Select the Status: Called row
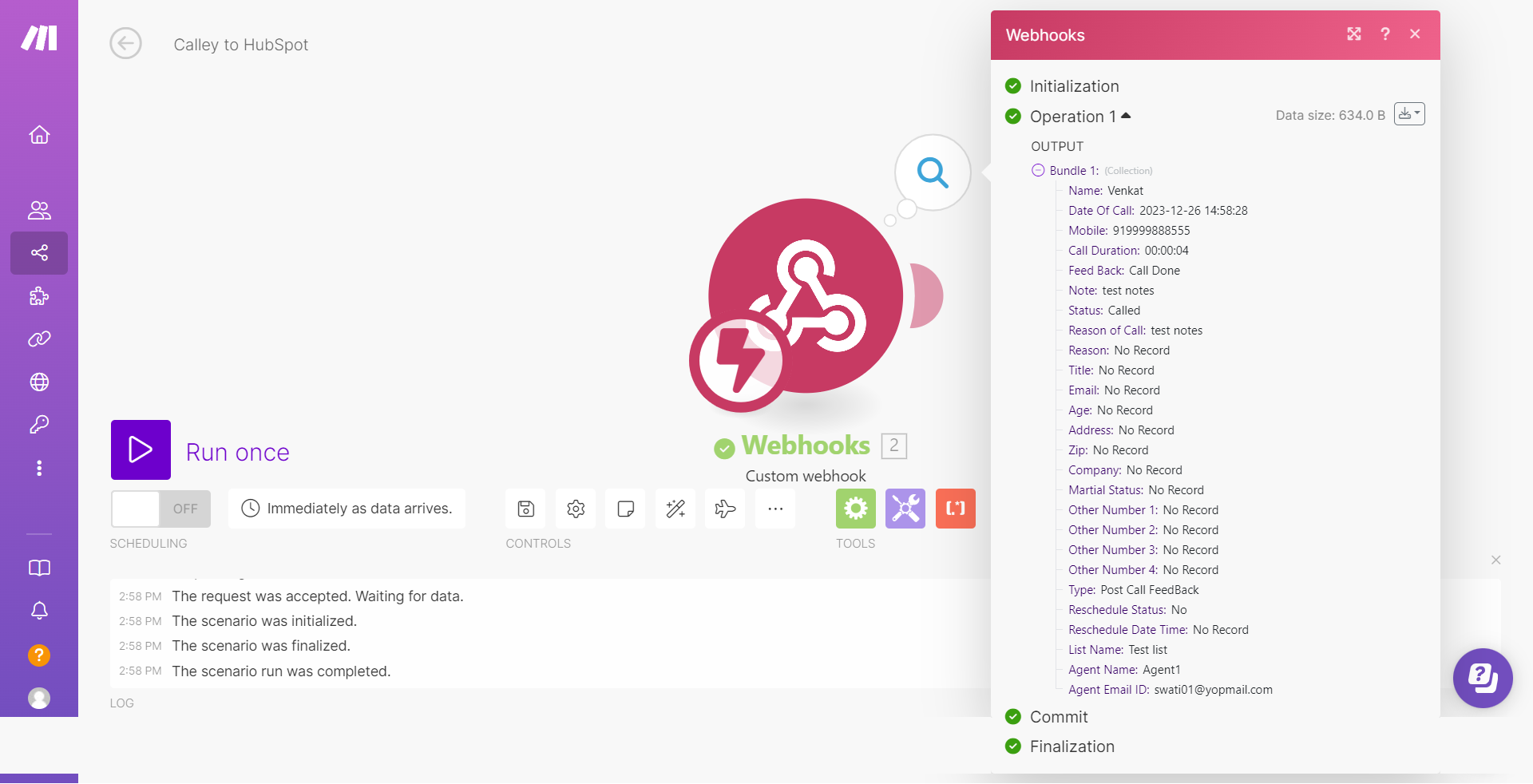 point(1104,310)
